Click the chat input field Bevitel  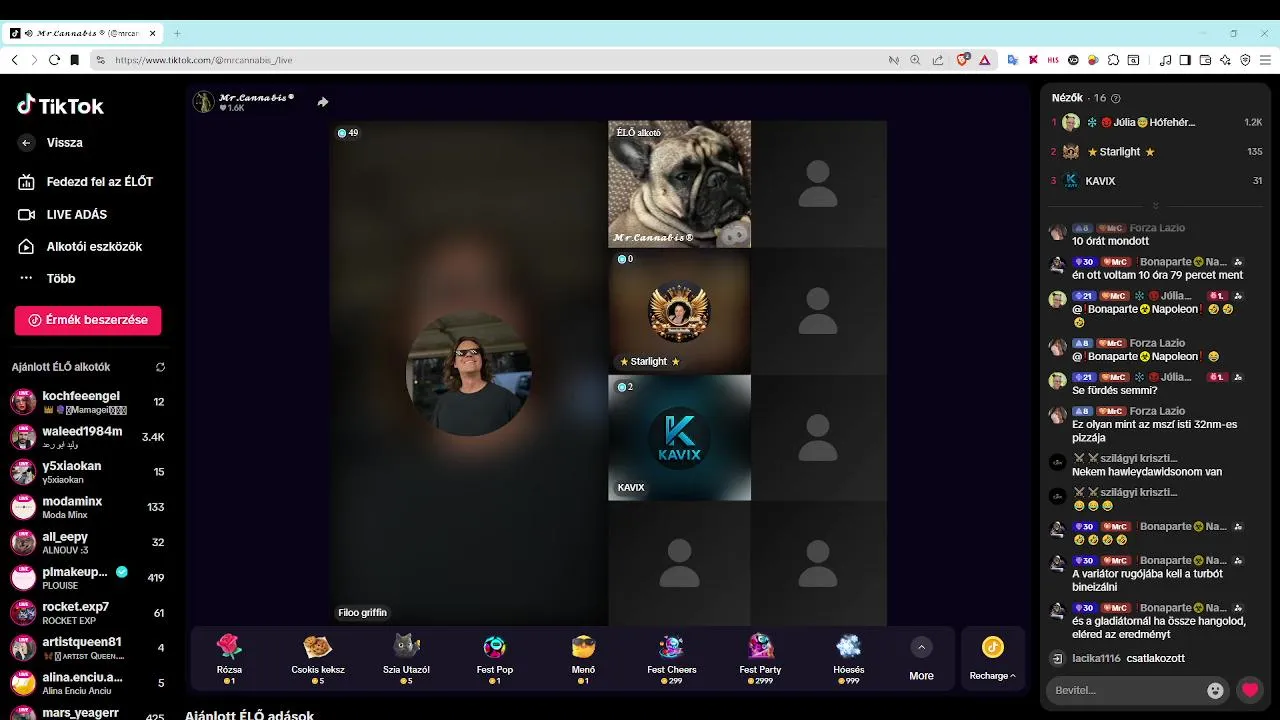[x=1125, y=690]
